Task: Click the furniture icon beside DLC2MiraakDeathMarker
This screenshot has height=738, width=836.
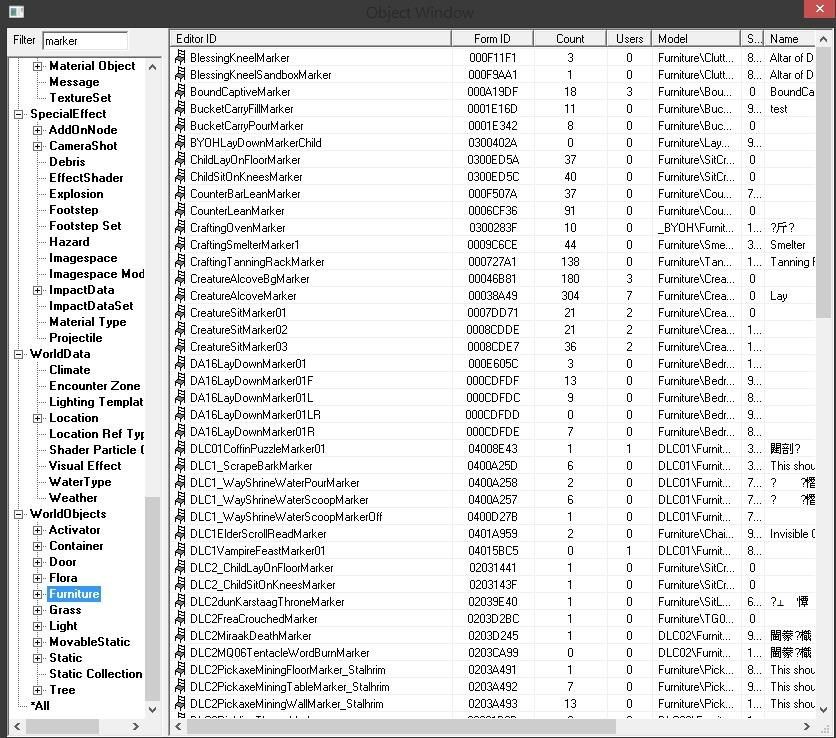Action: 180,636
